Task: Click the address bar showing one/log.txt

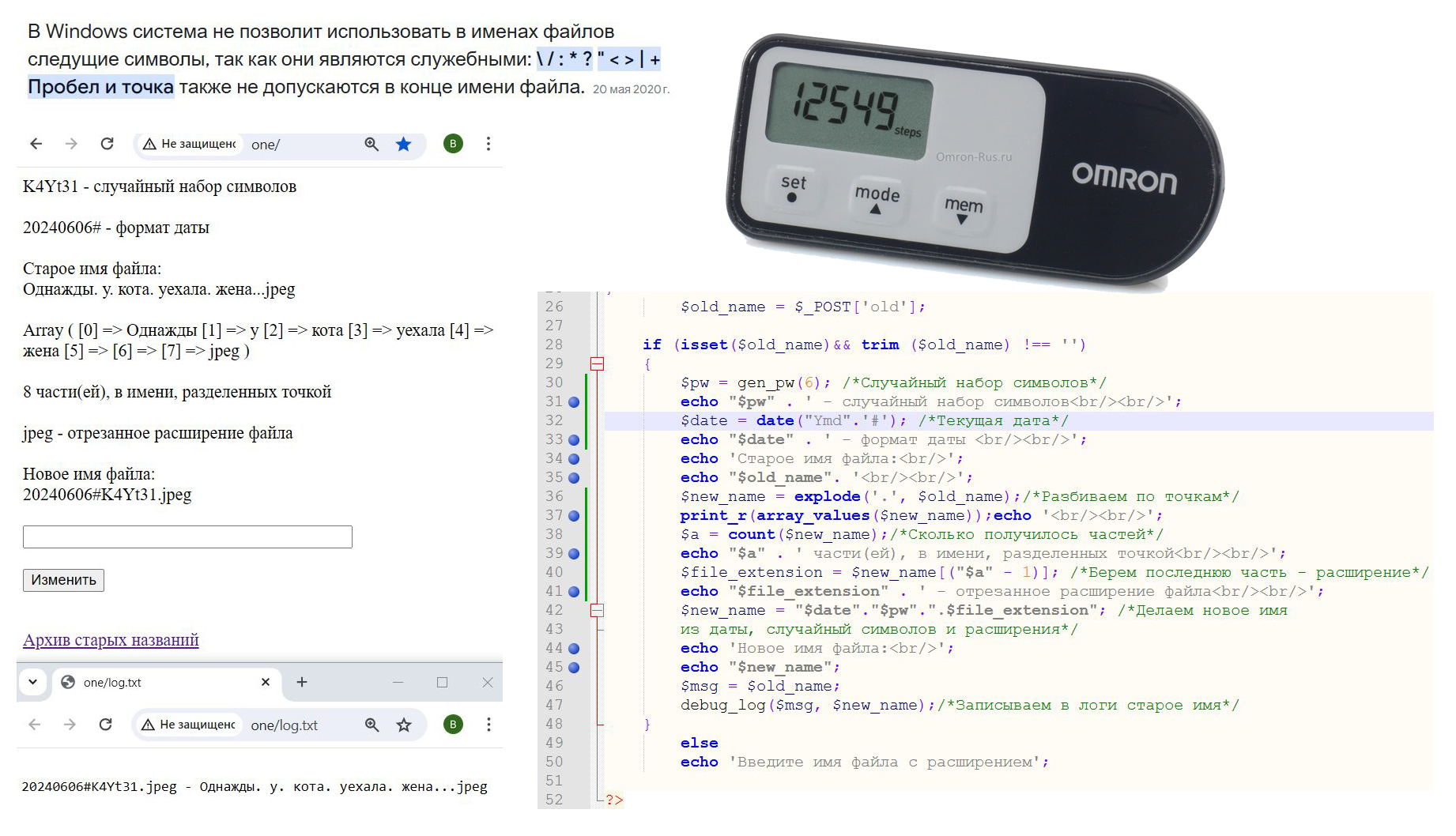Action: pos(300,725)
